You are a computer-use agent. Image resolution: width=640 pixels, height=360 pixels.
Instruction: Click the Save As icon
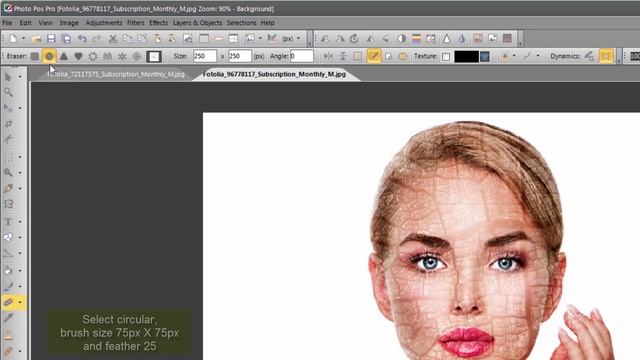(66, 39)
